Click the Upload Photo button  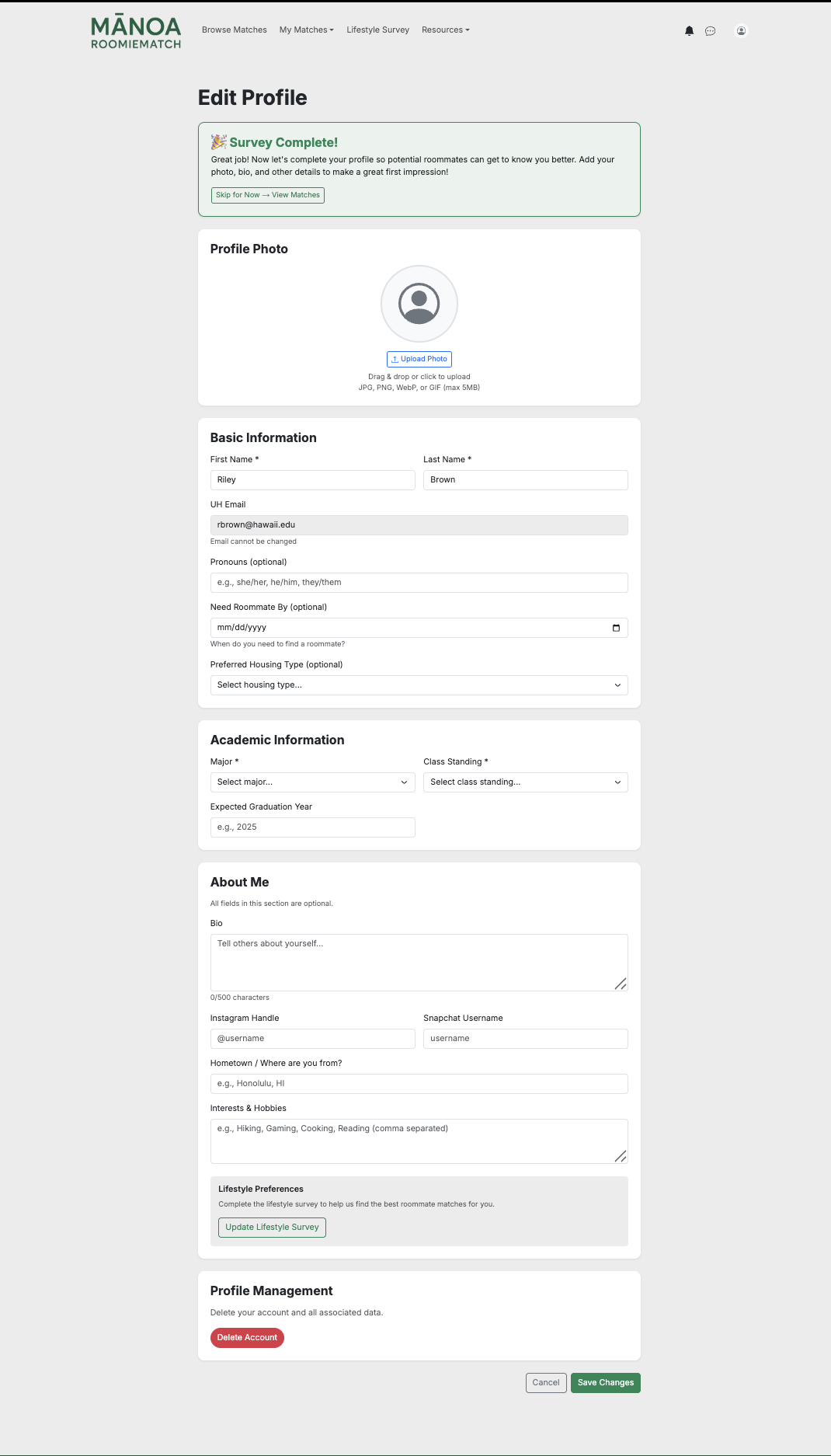[419, 359]
